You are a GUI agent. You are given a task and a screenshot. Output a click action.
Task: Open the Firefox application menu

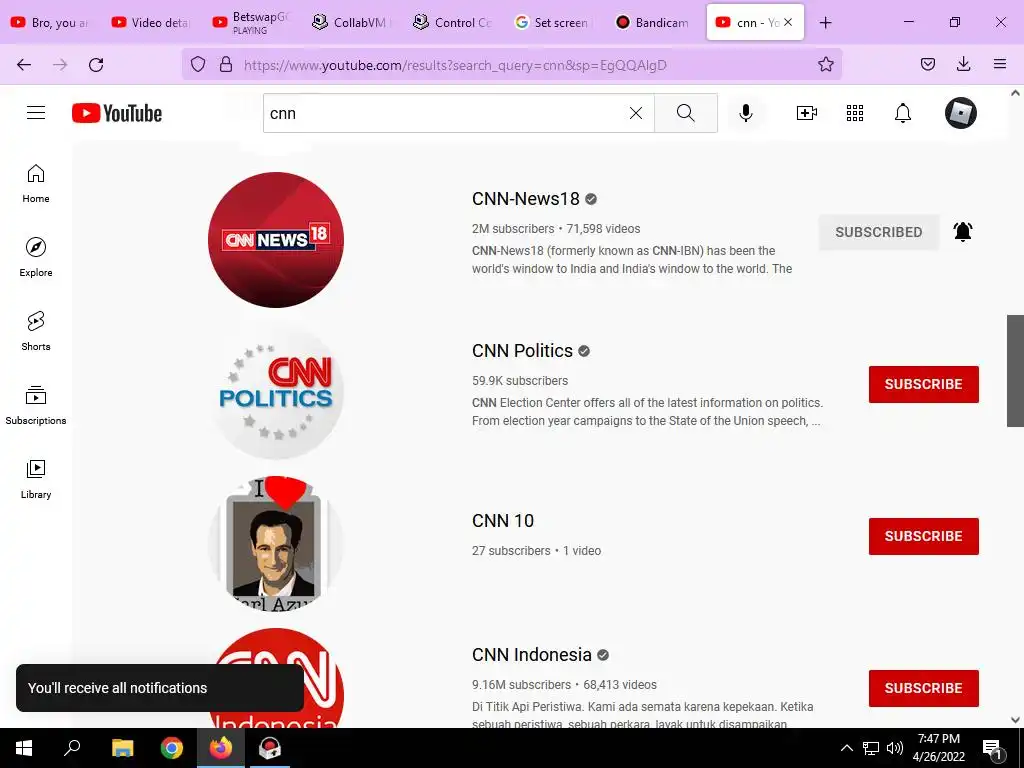(999, 64)
